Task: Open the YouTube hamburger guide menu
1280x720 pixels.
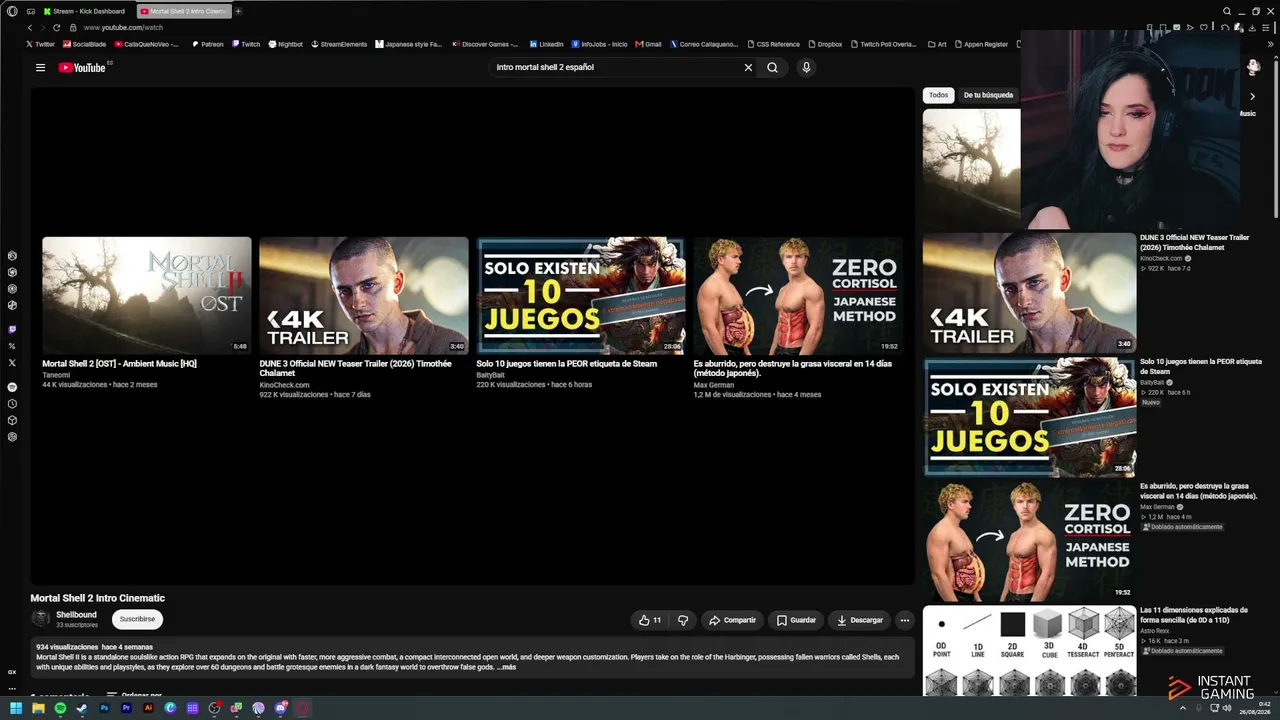Action: pyautogui.click(x=40, y=68)
